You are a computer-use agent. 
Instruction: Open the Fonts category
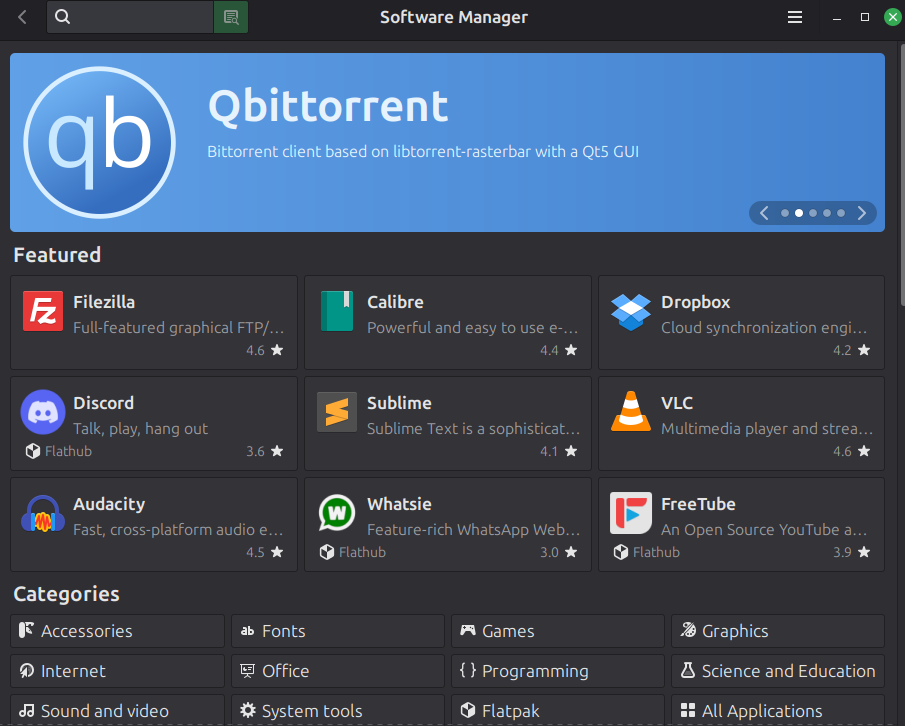[x=338, y=631]
